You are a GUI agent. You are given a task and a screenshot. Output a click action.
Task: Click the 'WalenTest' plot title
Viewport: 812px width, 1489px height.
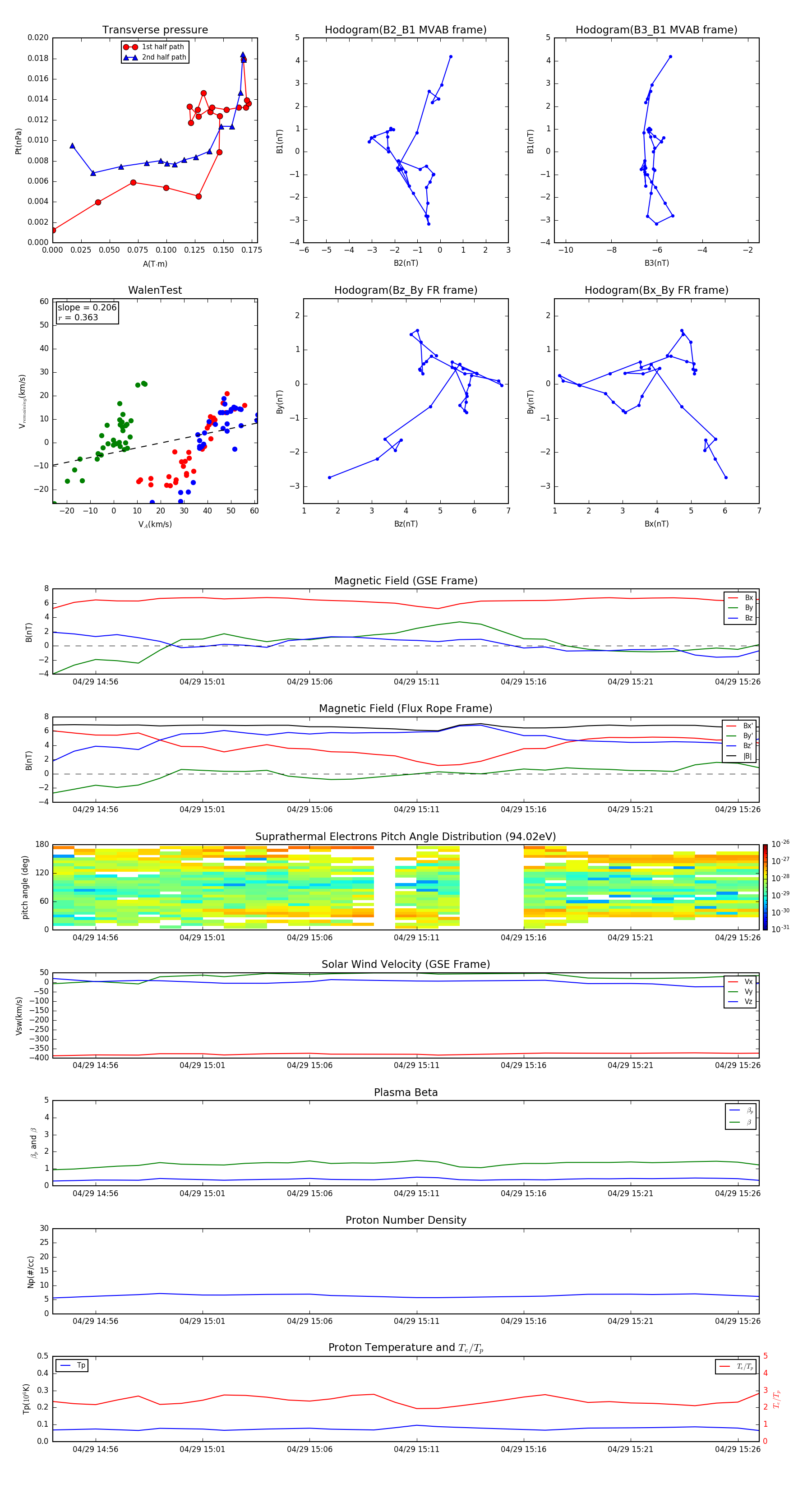(155, 290)
